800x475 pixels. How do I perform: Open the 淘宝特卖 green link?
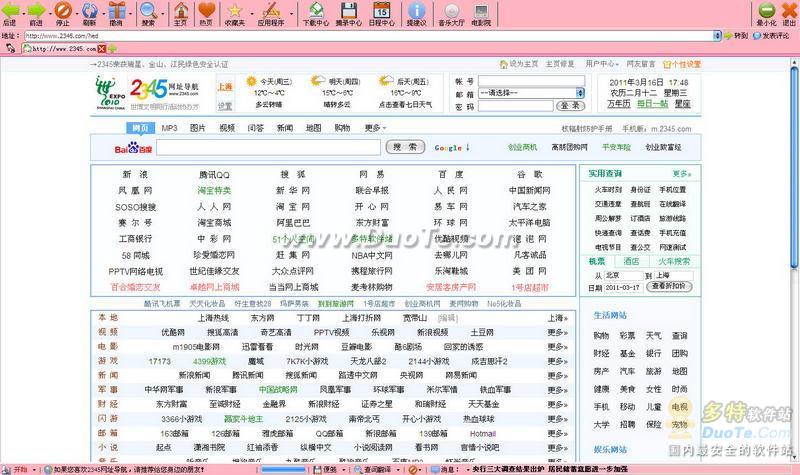click(214, 191)
